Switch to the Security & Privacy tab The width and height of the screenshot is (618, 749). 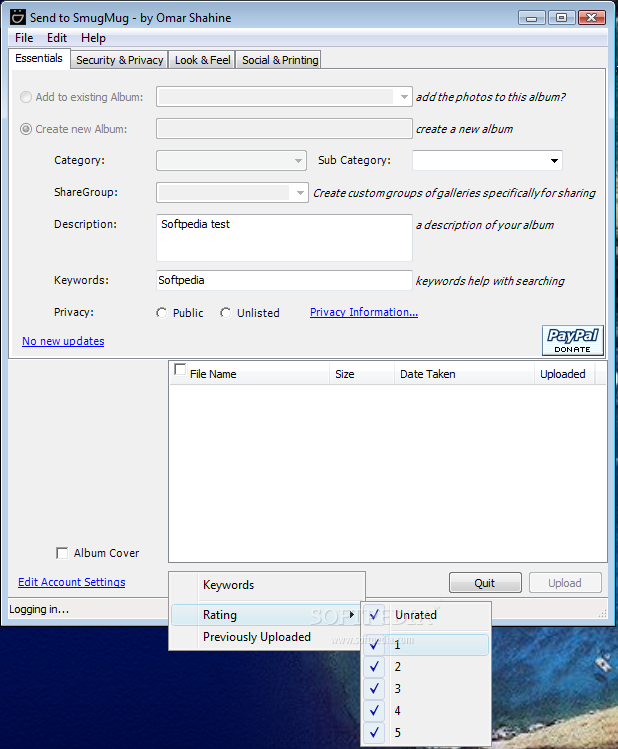pyautogui.click(x=119, y=60)
